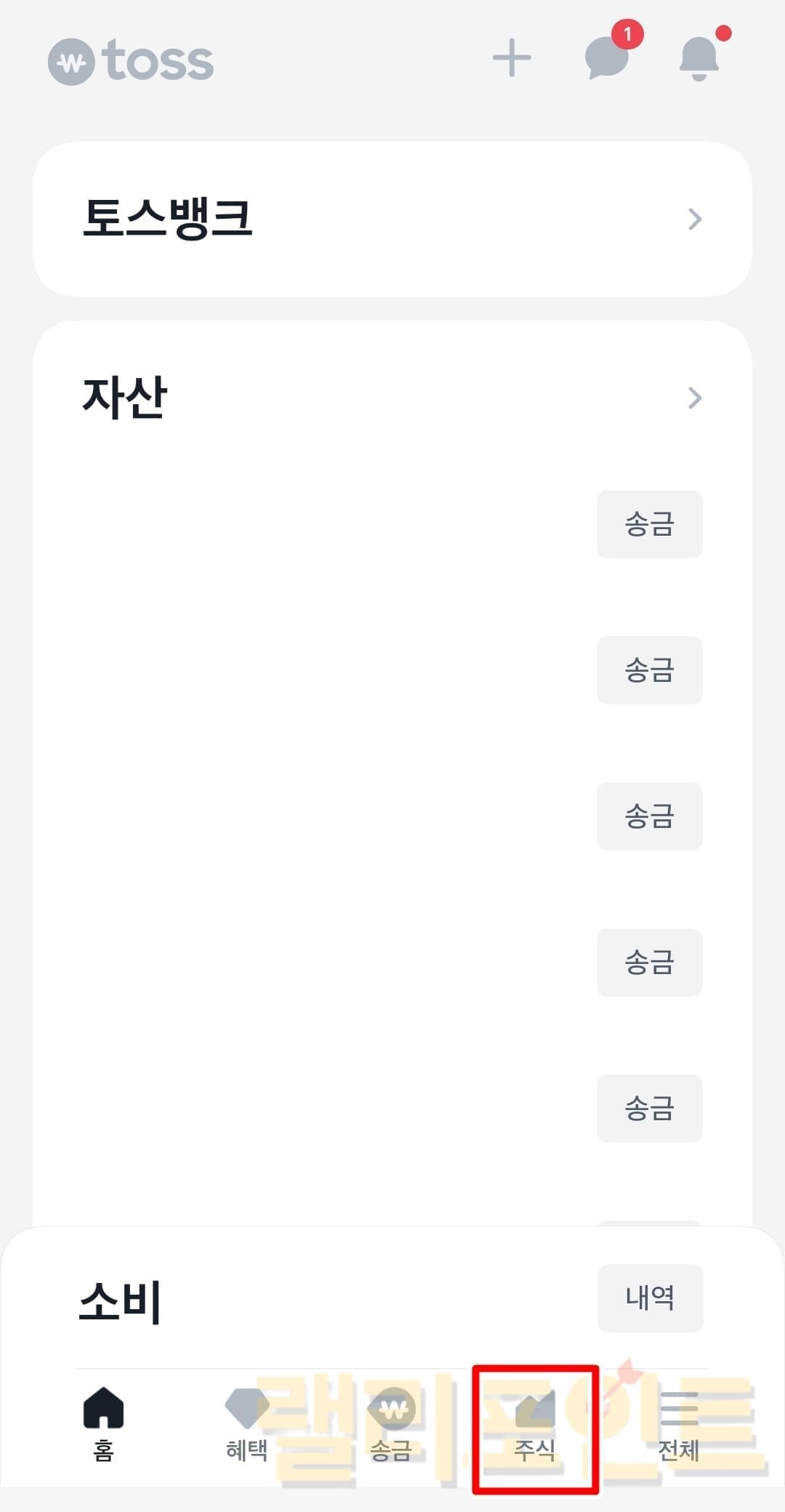Open the 소비 section heading
The width and height of the screenshot is (785, 1512).
[x=120, y=1301]
